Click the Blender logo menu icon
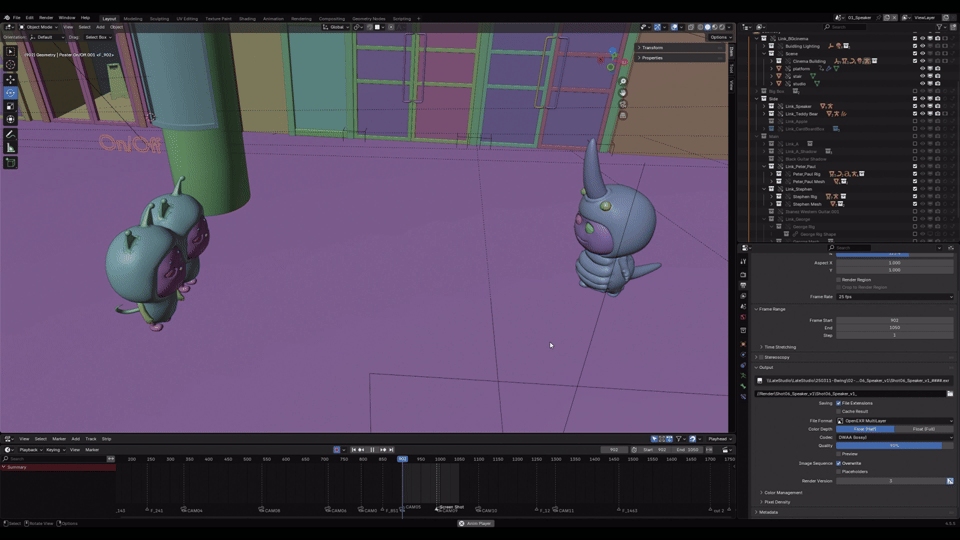The image size is (960, 540). (7, 18)
